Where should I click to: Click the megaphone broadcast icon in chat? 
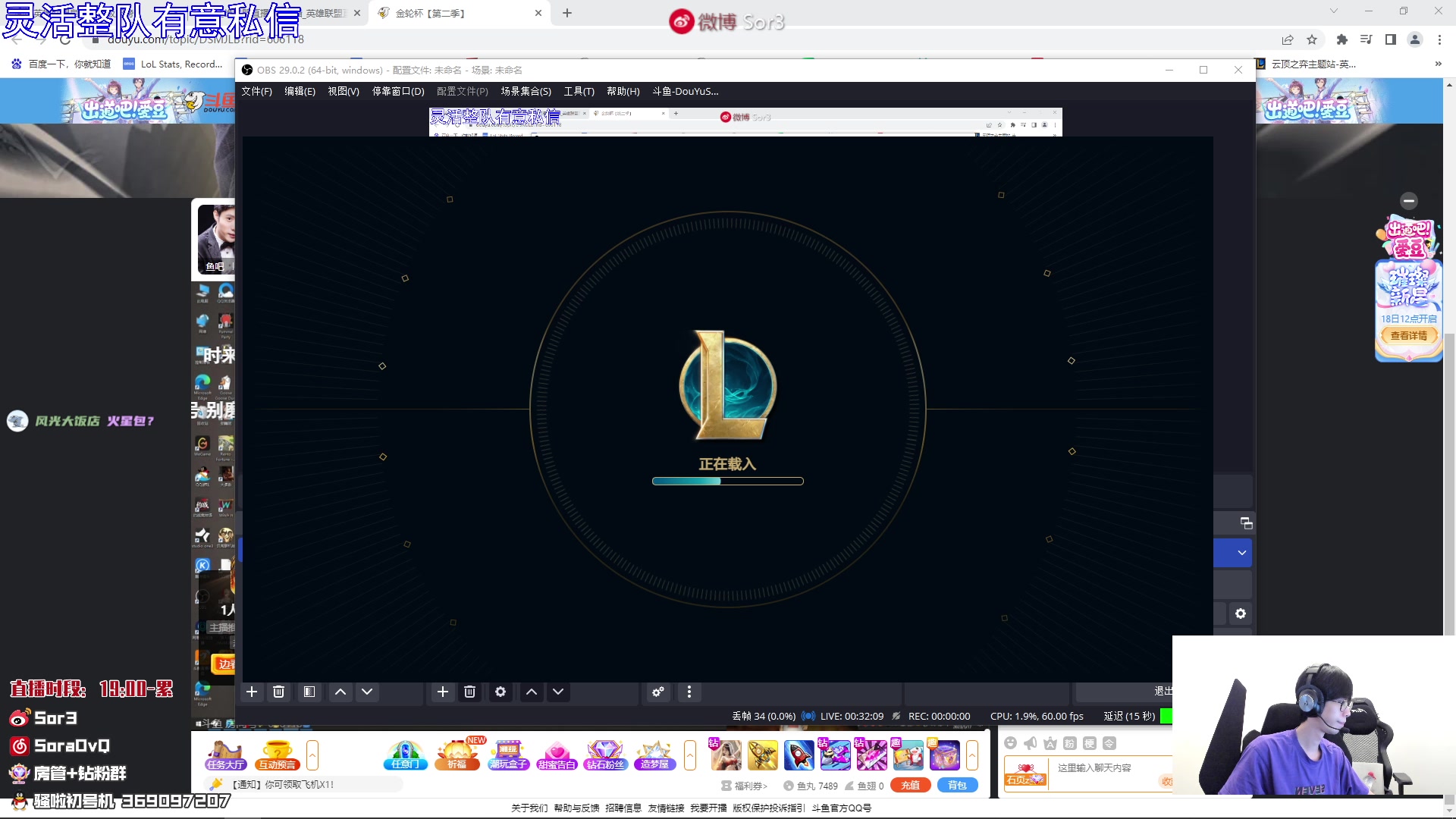coord(1030,743)
